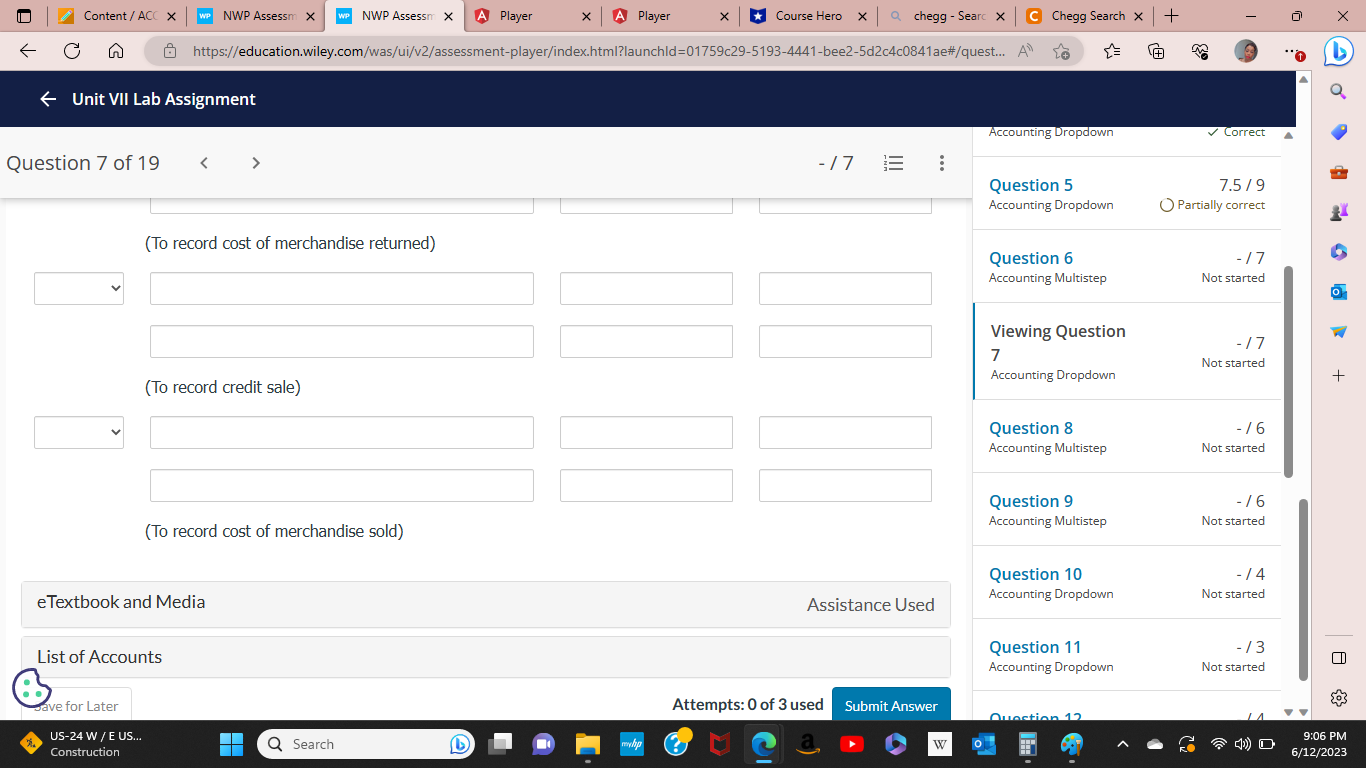Image resolution: width=1366 pixels, height=768 pixels.
Task: Open the Search icon in Edge sidebar
Action: coord(1338,91)
